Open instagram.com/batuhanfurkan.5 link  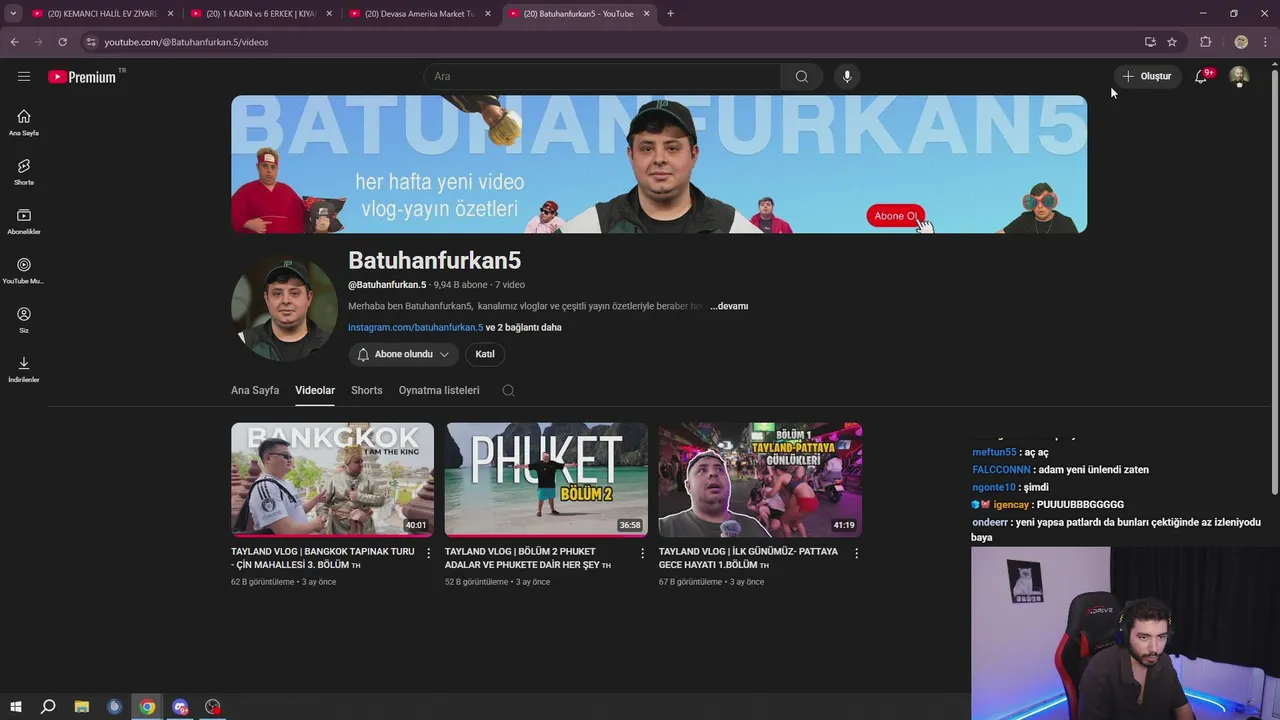[415, 327]
